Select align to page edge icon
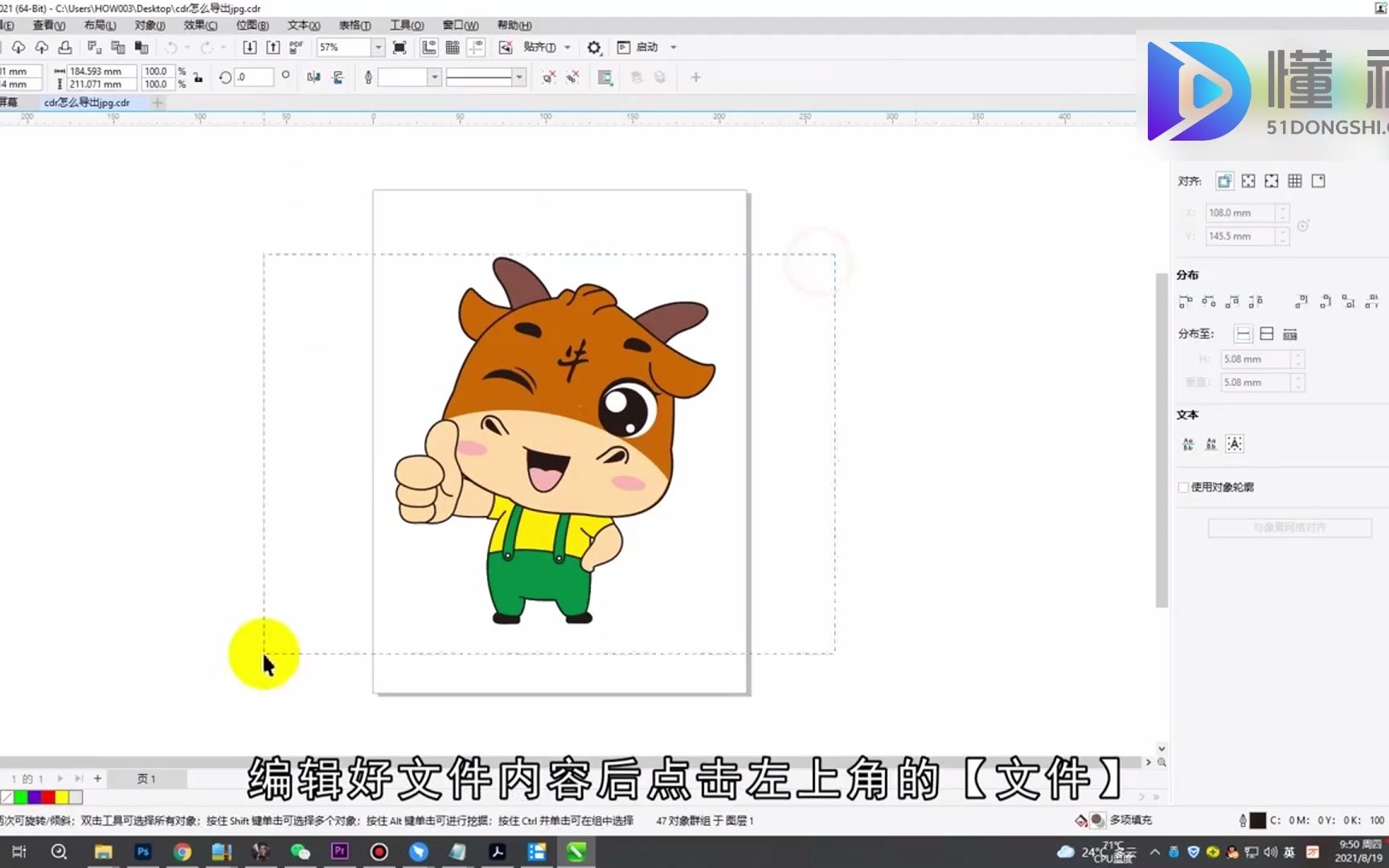1389x868 pixels. coord(1248,182)
